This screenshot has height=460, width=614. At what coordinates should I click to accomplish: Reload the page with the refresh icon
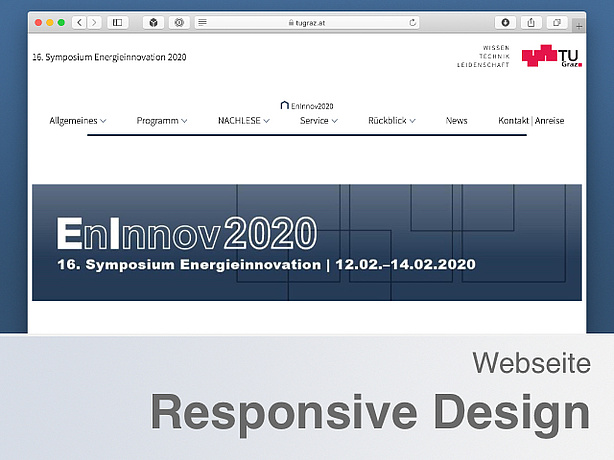tap(413, 22)
